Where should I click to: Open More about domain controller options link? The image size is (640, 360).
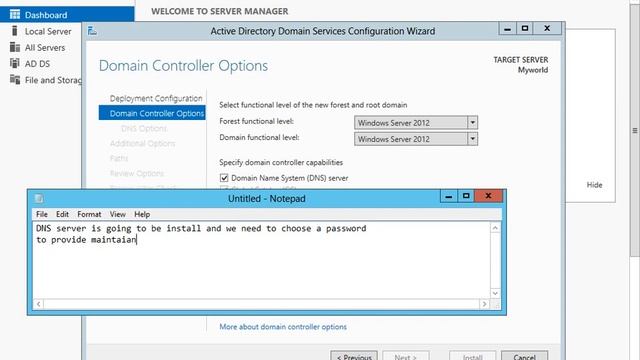[x=283, y=327]
